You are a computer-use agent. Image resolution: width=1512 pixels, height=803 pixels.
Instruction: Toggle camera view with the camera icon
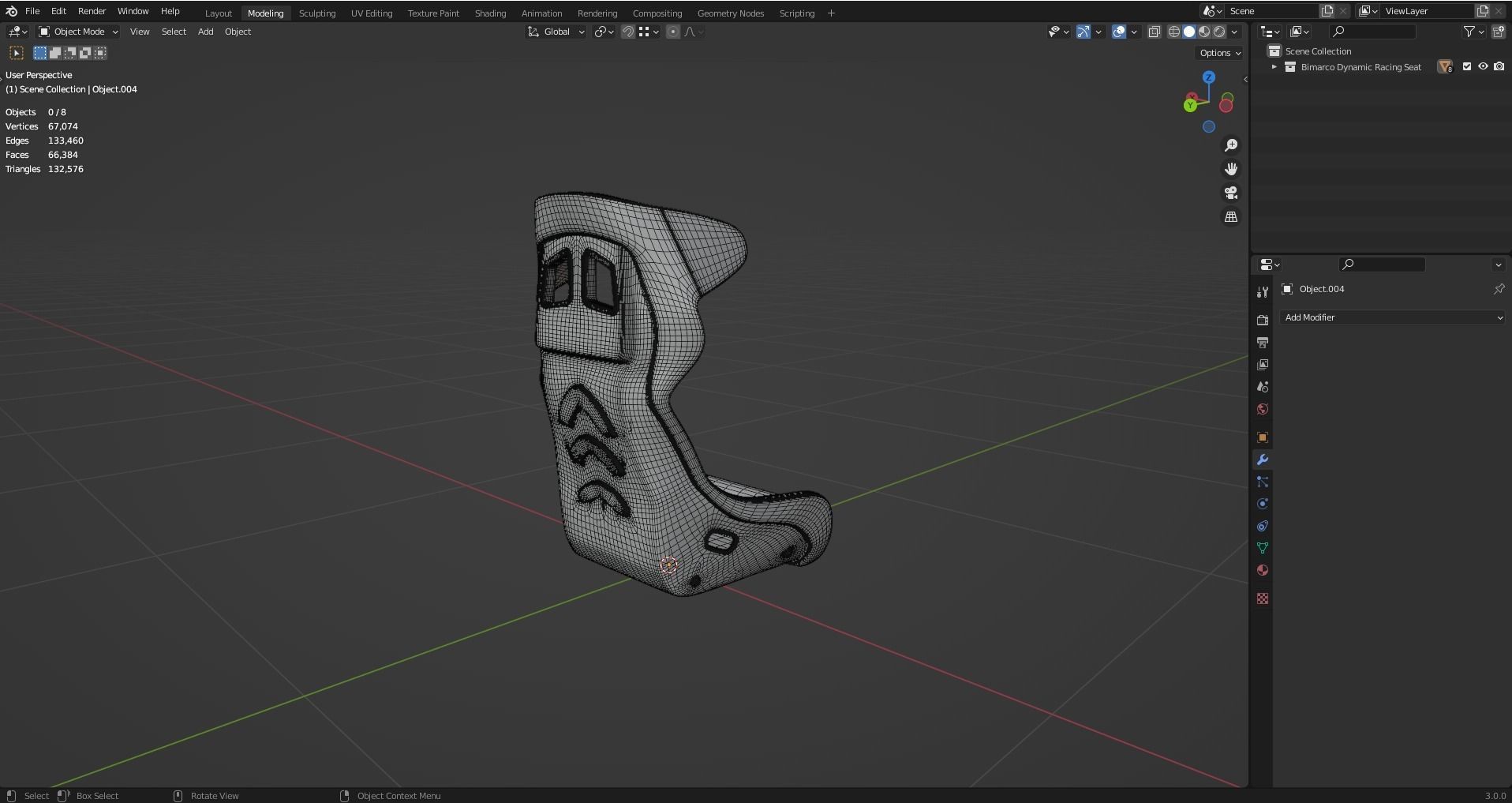tap(1230, 193)
